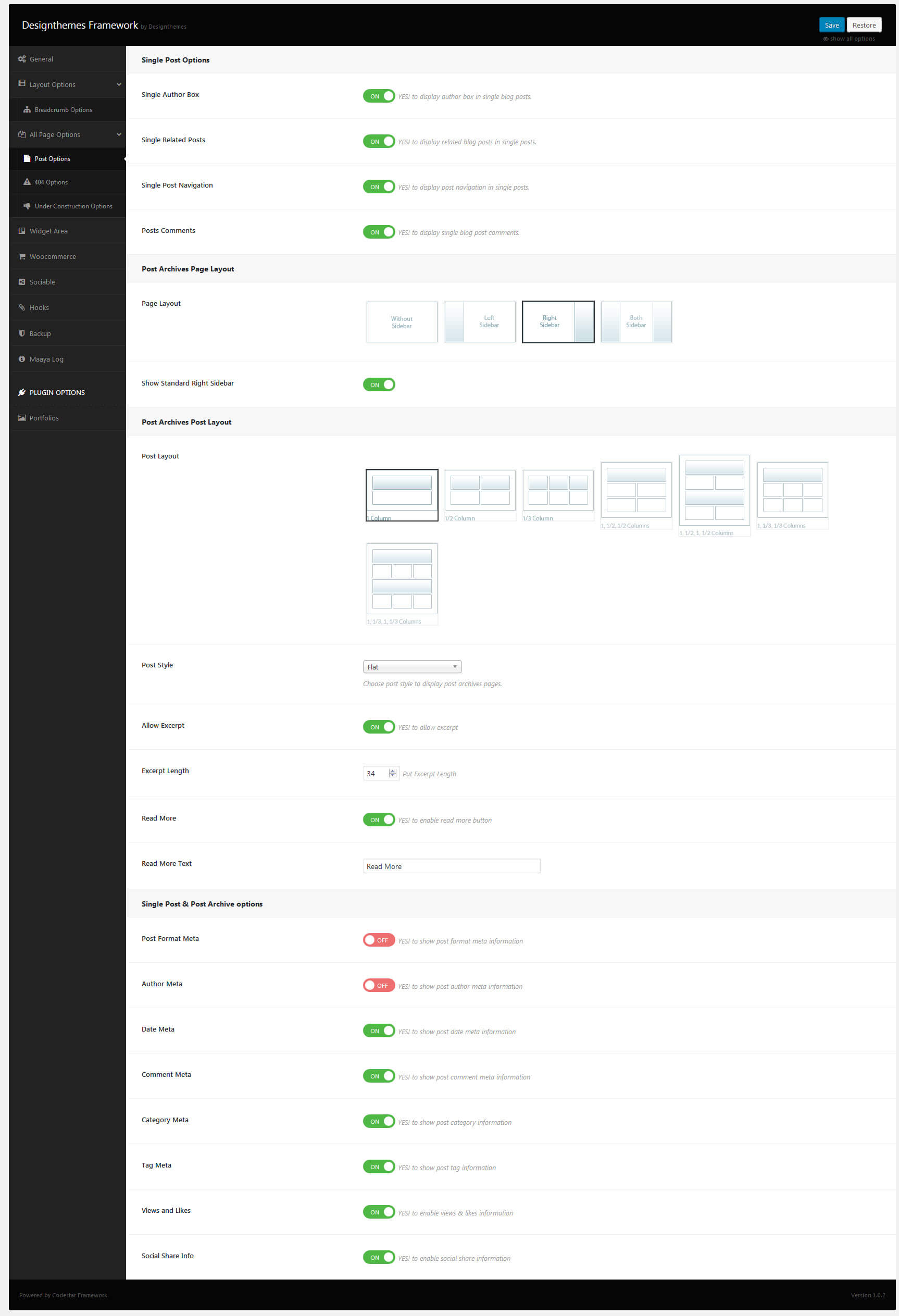Disable Tag Meta switch

pyautogui.click(x=379, y=1166)
